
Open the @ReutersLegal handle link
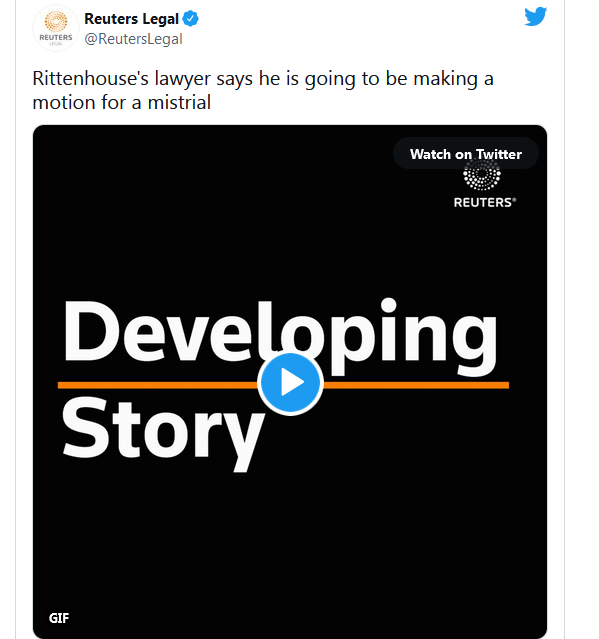133,39
